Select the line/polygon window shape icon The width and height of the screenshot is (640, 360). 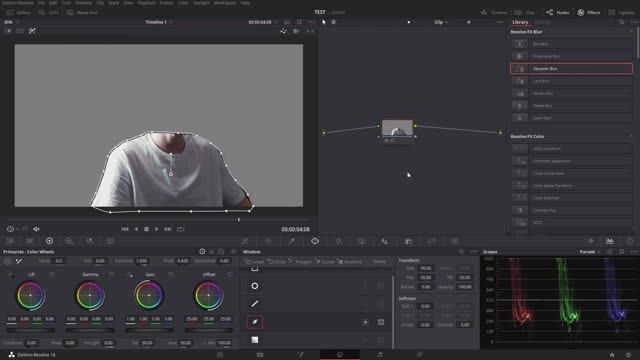pos(255,304)
